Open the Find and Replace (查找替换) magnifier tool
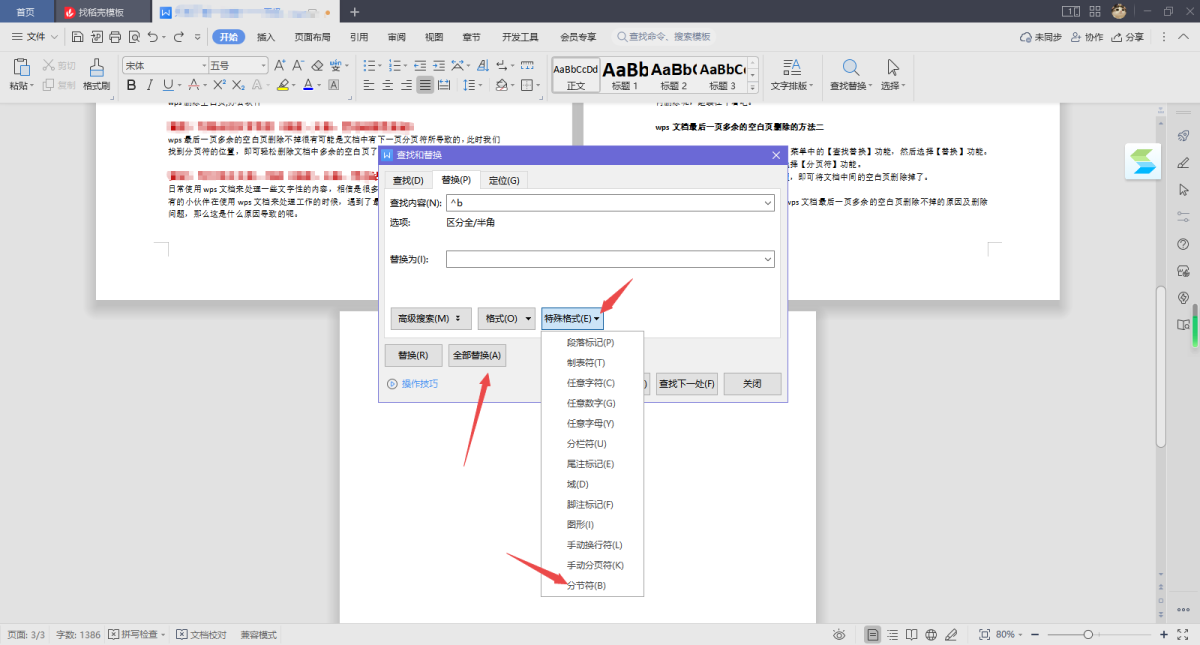Image resolution: width=1200 pixels, height=645 pixels. (851, 75)
